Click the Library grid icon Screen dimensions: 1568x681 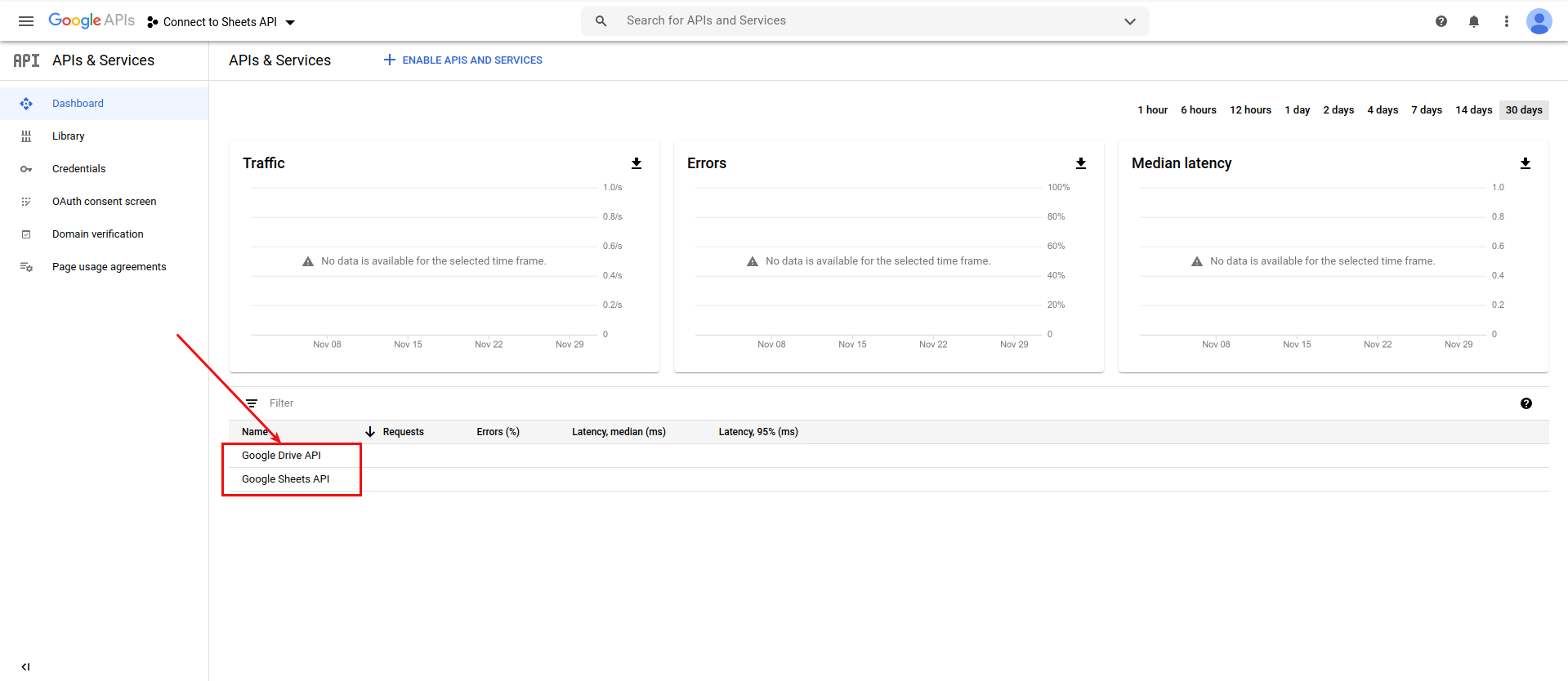[x=26, y=136]
